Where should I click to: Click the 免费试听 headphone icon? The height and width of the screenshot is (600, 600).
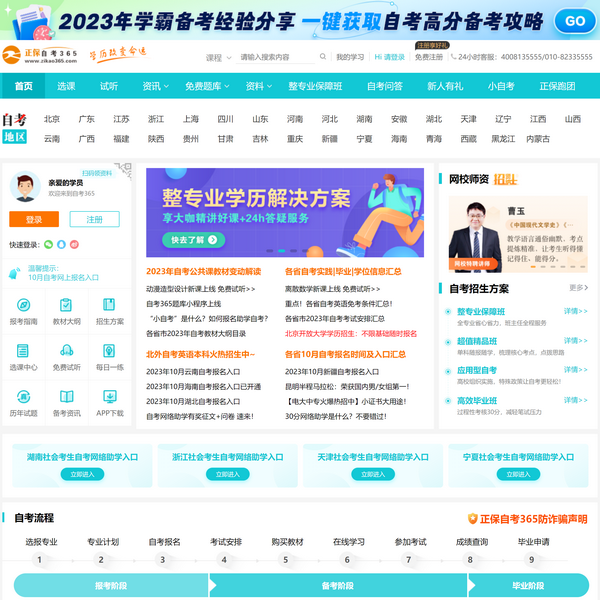pyautogui.click(x=66, y=351)
